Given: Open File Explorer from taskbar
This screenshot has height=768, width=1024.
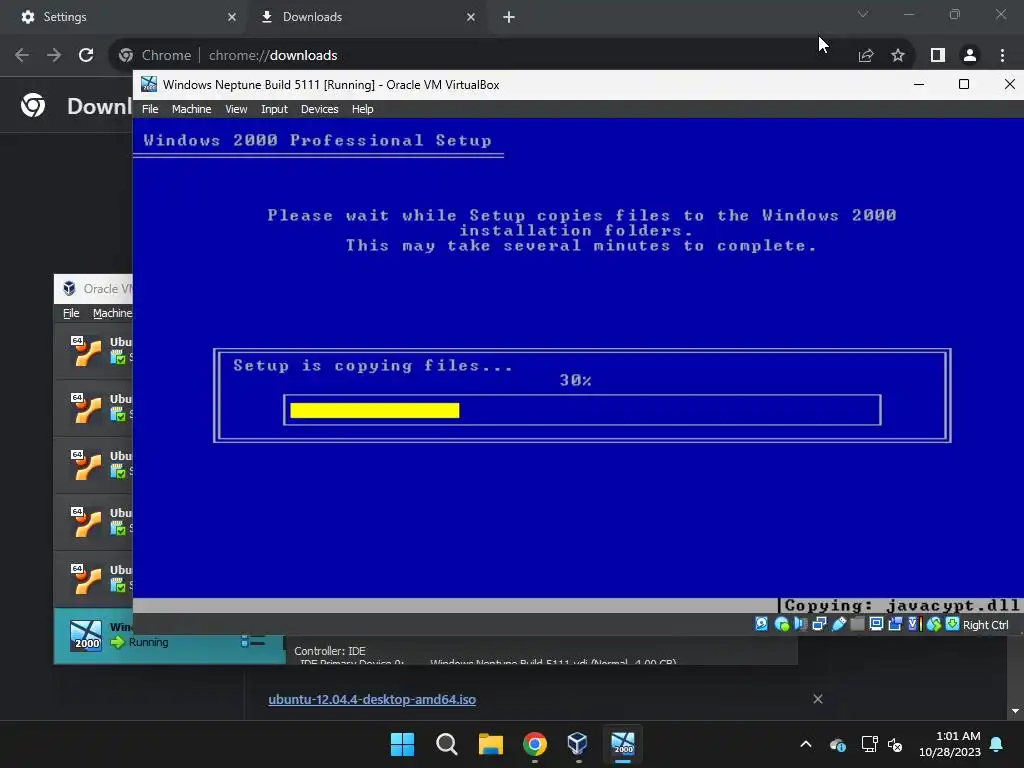Looking at the screenshot, I should click(x=490, y=744).
